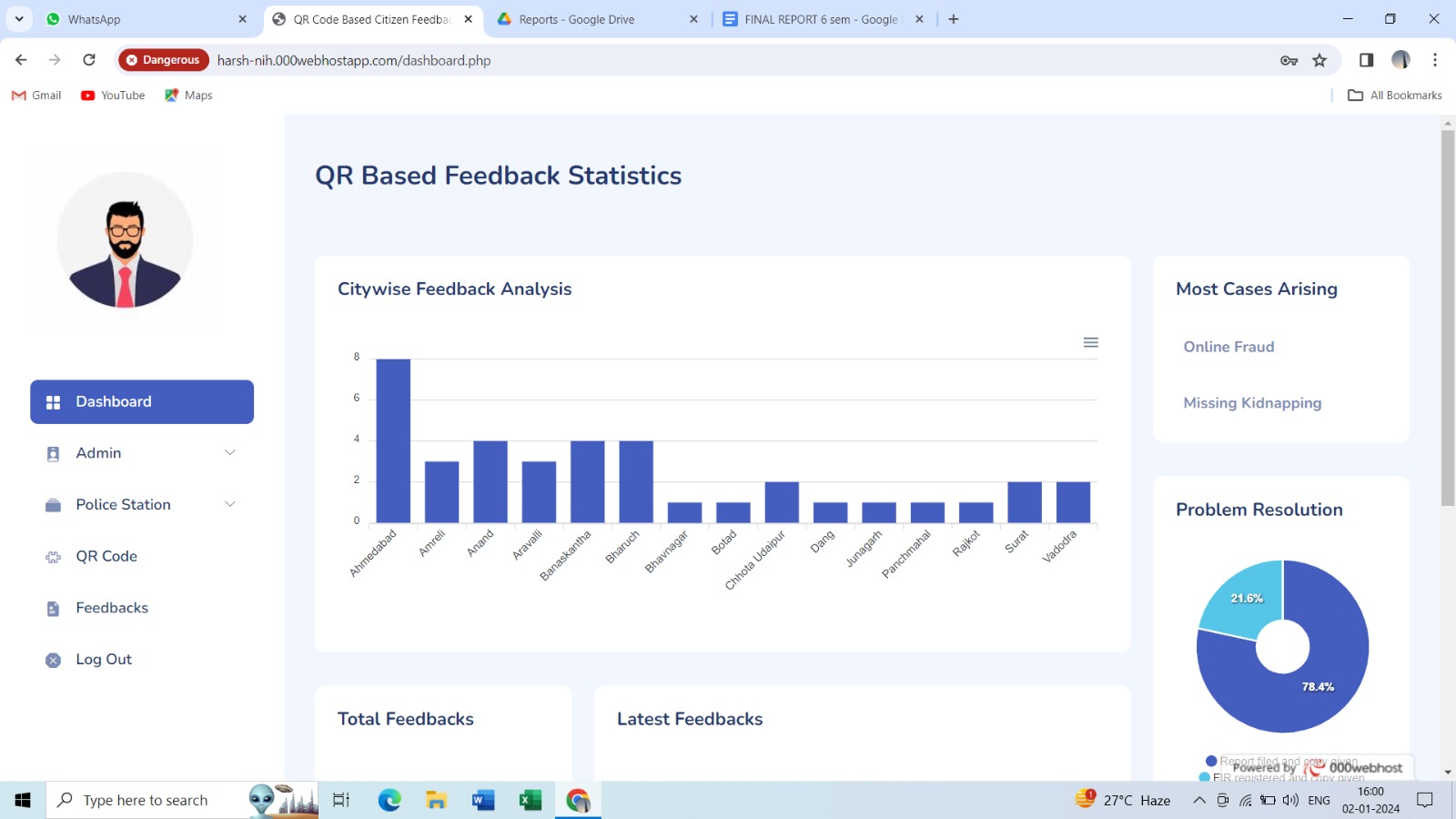Click the ENG language indicator

pyautogui.click(x=1319, y=801)
